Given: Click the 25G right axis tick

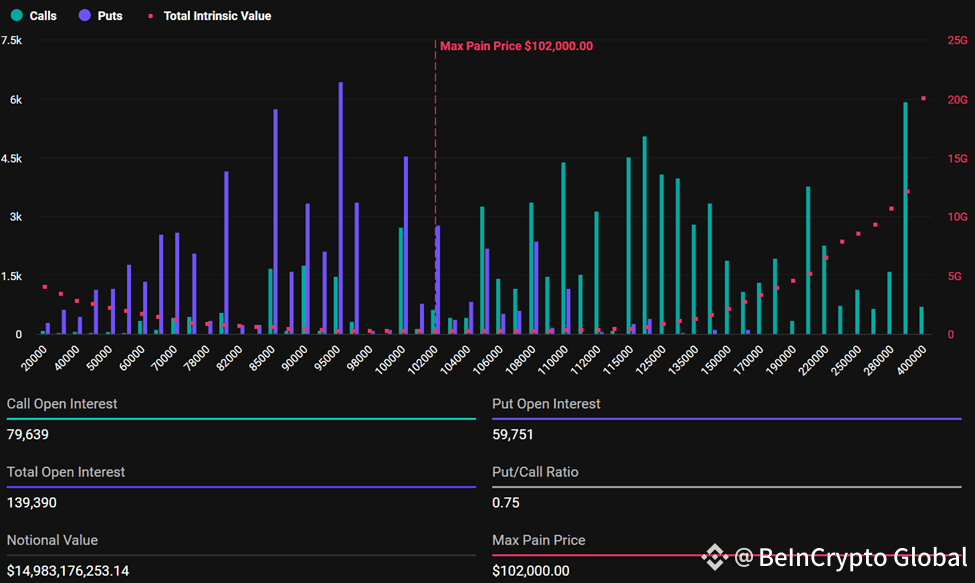Looking at the screenshot, I should coord(958,40).
